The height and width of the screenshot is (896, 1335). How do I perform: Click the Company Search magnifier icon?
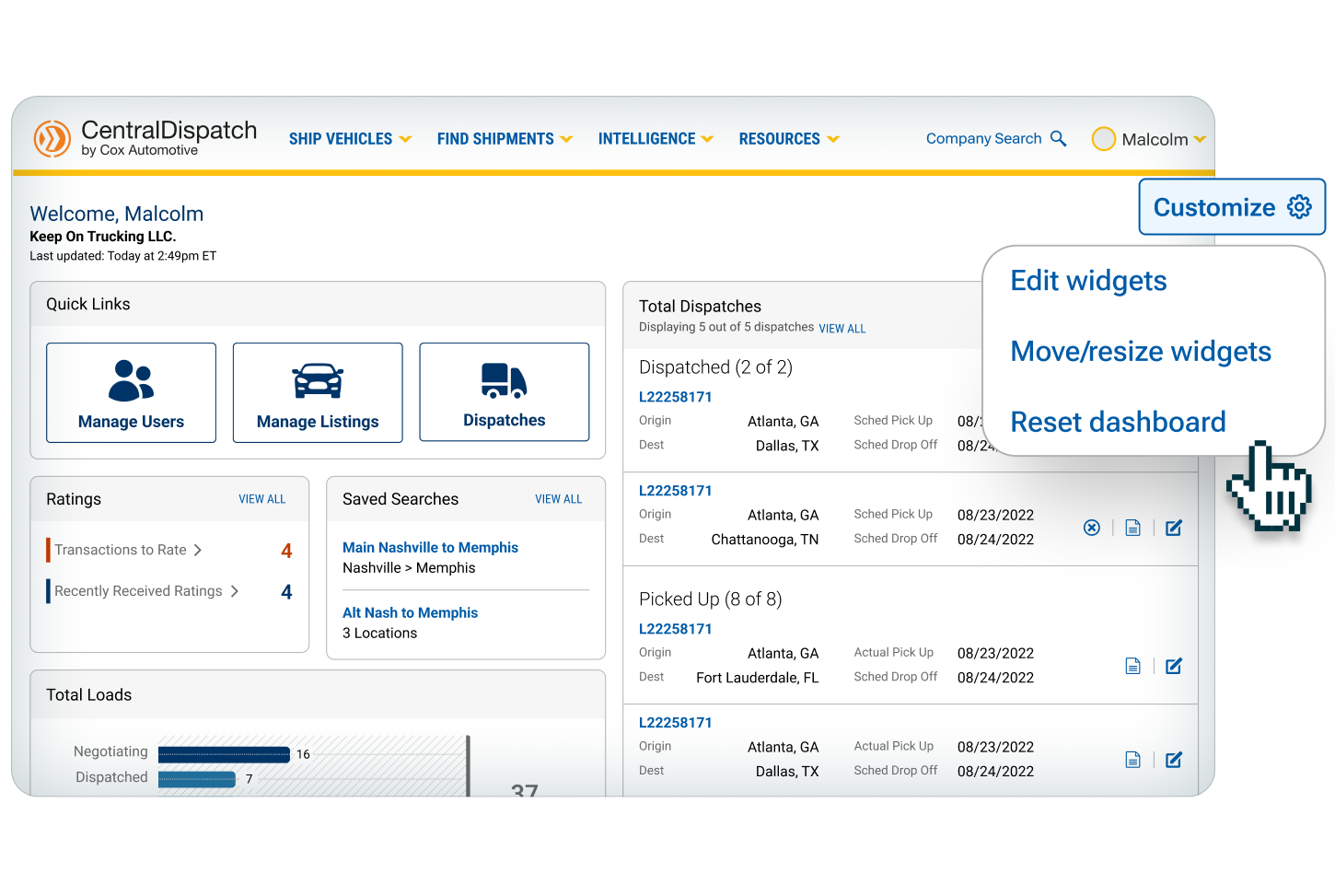click(x=1059, y=139)
